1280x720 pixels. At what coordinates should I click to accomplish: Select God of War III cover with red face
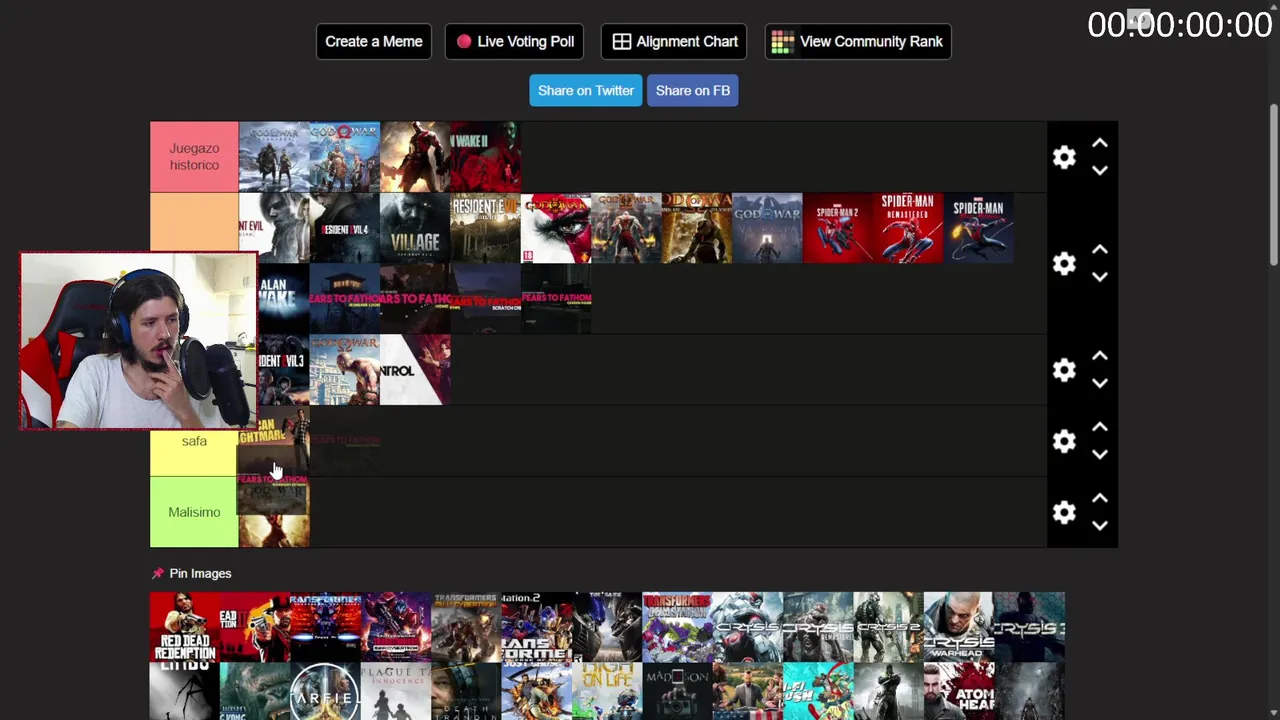tap(556, 228)
